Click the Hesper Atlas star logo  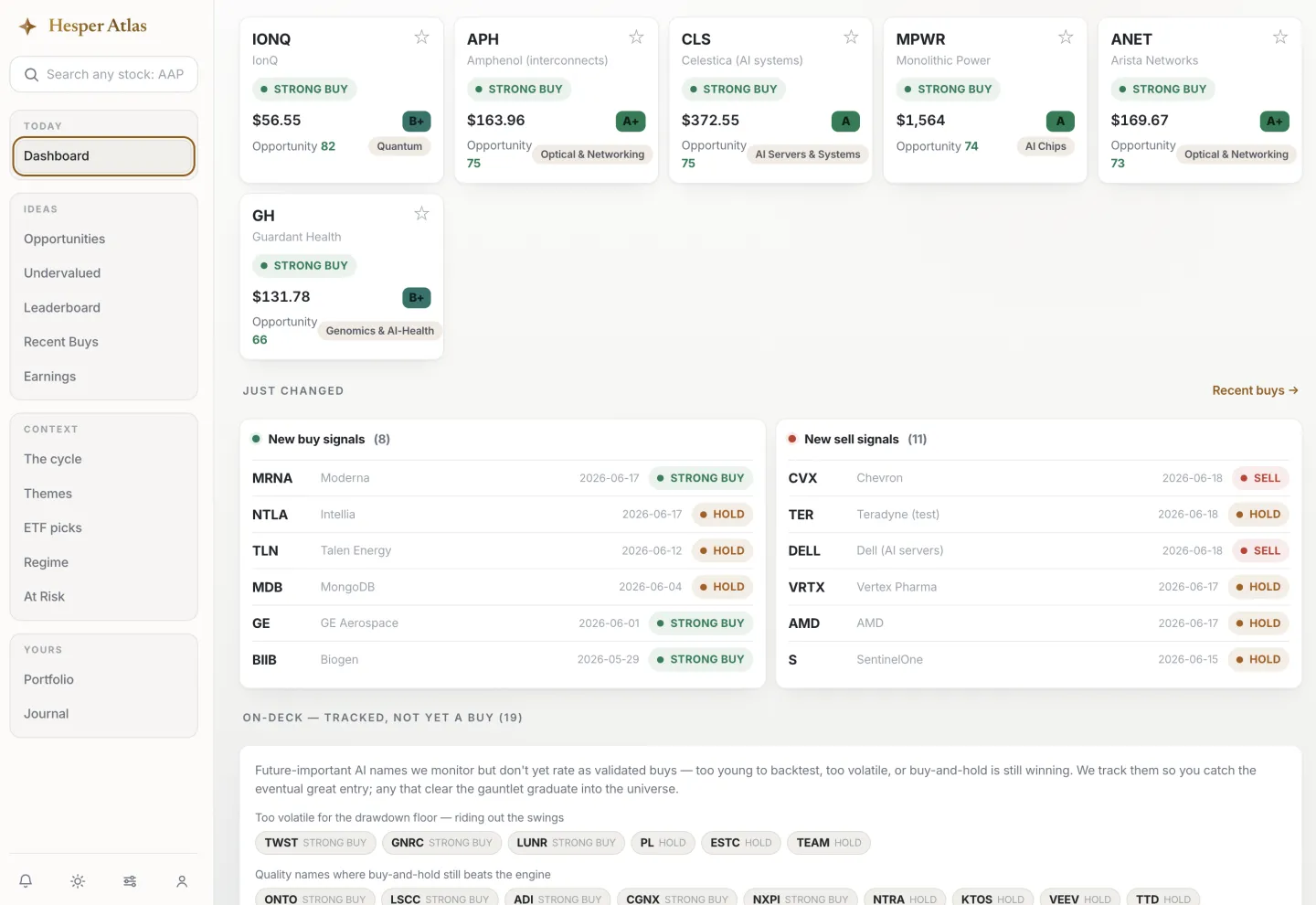click(28, 27)
